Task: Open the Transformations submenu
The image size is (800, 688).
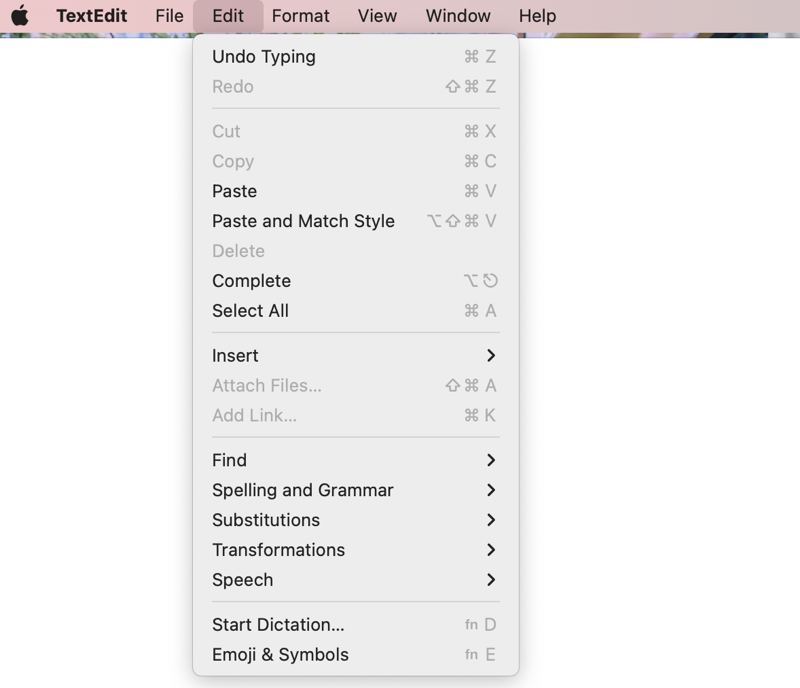Action: 279,550
